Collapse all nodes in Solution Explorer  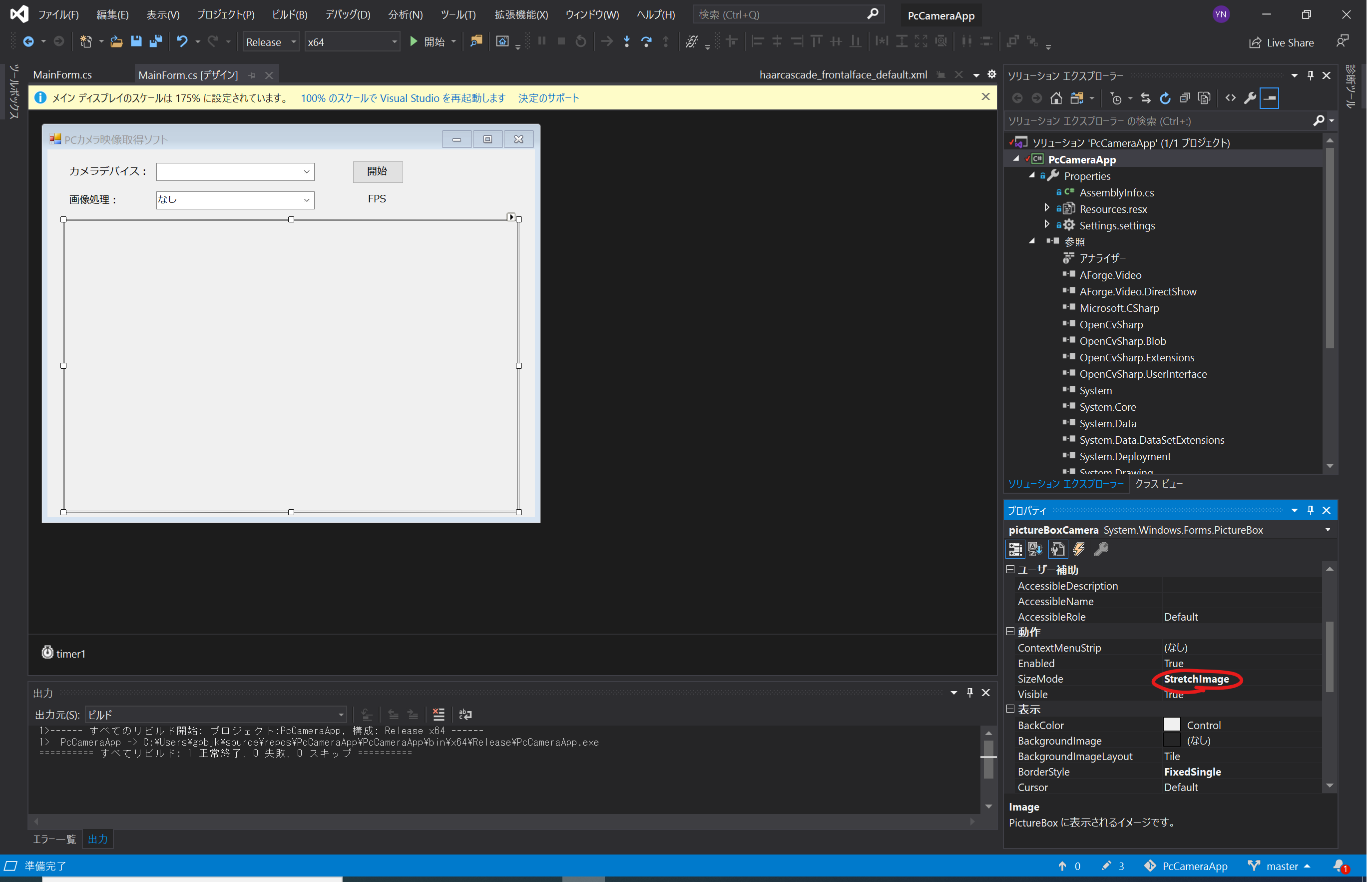[x=1185, y=98]
